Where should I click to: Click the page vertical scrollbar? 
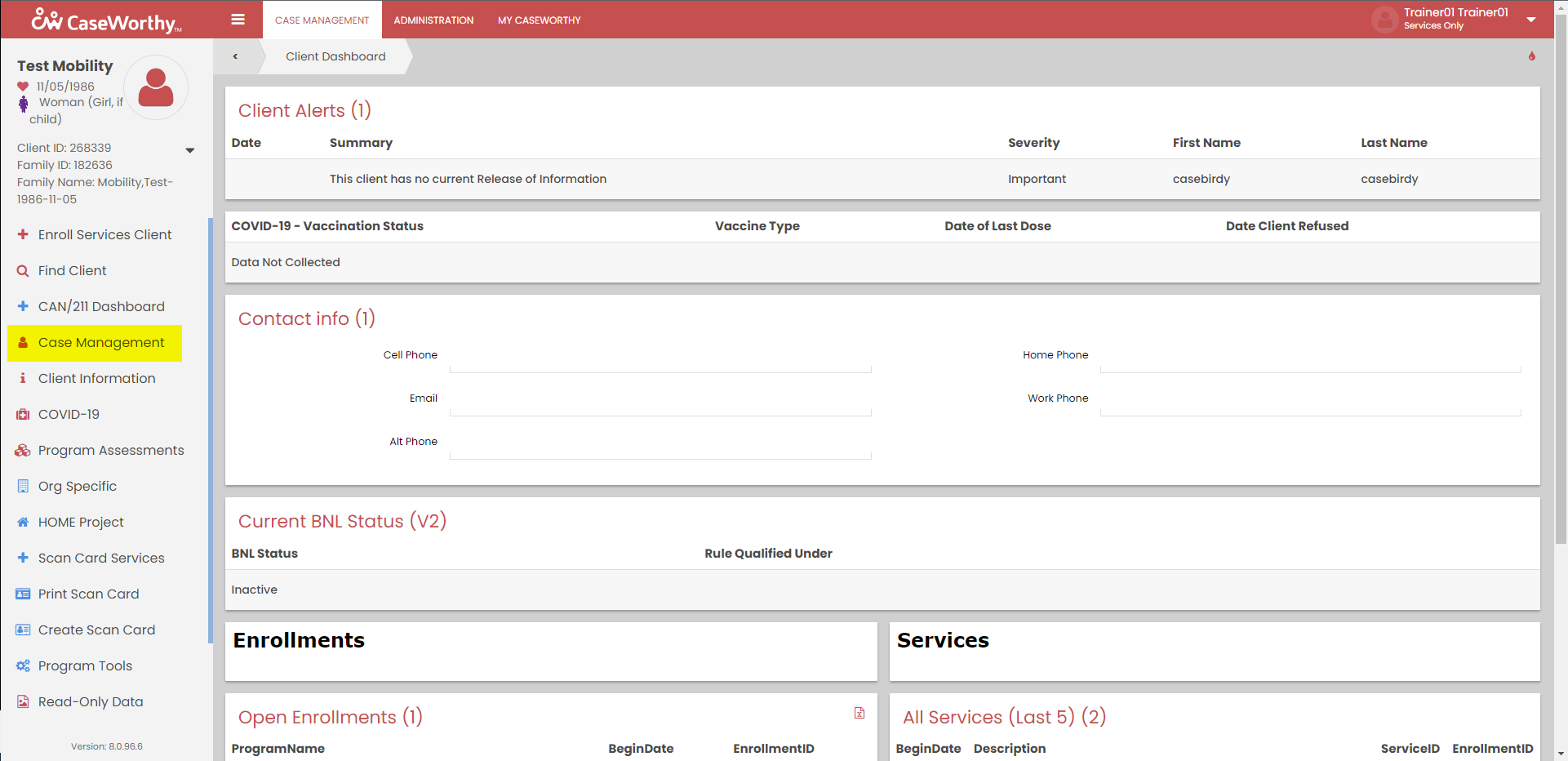[1561, 327]
